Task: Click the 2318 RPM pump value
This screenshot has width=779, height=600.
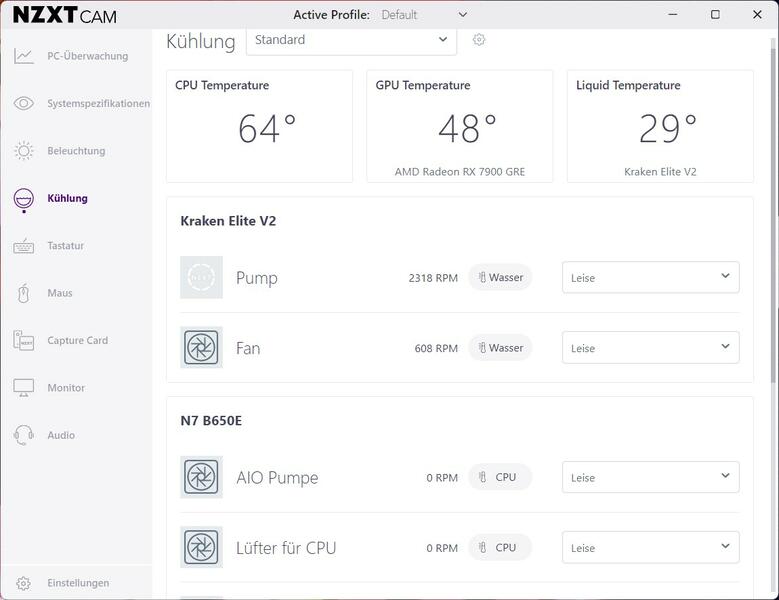Action: (433, 278)
